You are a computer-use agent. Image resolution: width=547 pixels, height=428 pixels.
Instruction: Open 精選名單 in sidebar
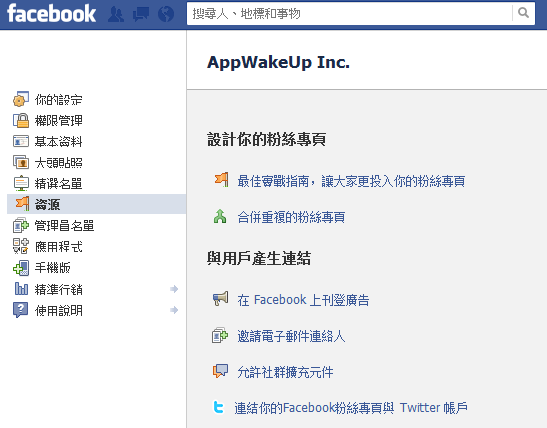[59, 183]
